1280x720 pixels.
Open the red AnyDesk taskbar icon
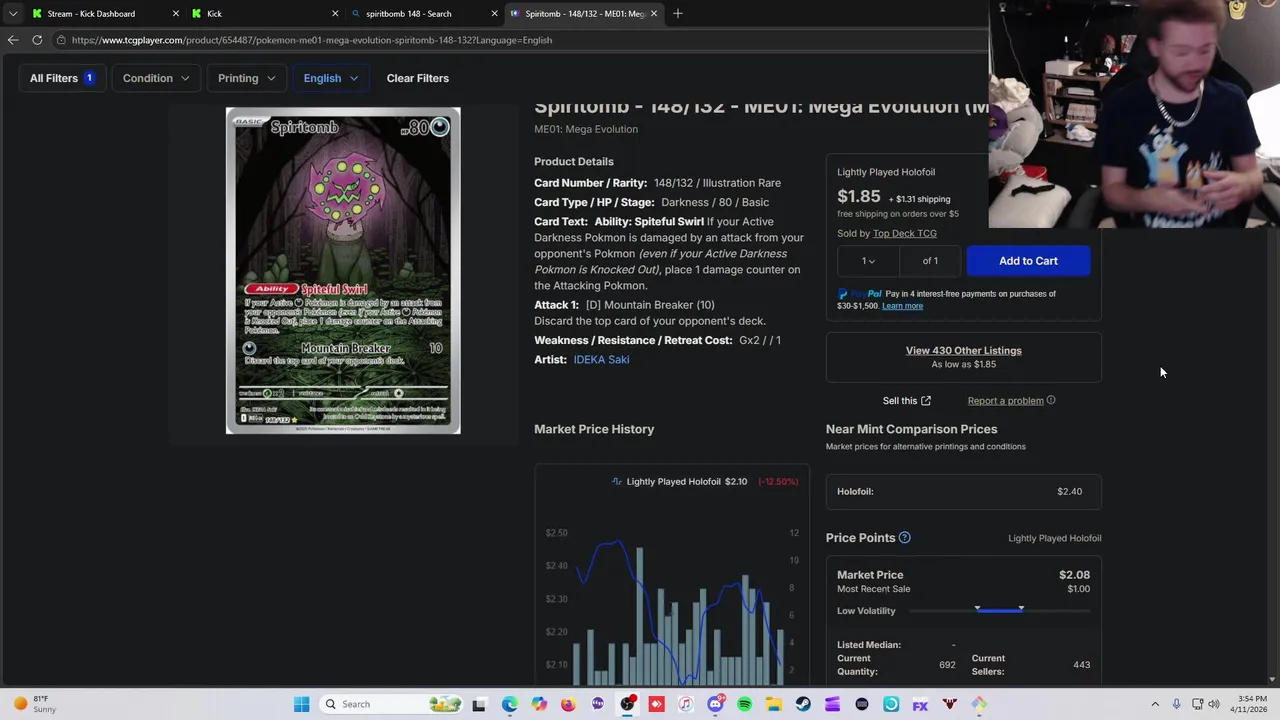pyautogui.click(x=656, y=704)
